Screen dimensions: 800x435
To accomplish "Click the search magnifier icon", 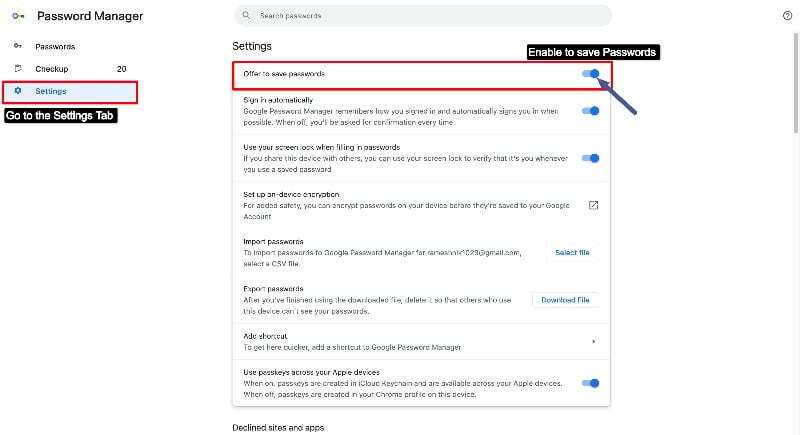I will coord(246,15).
